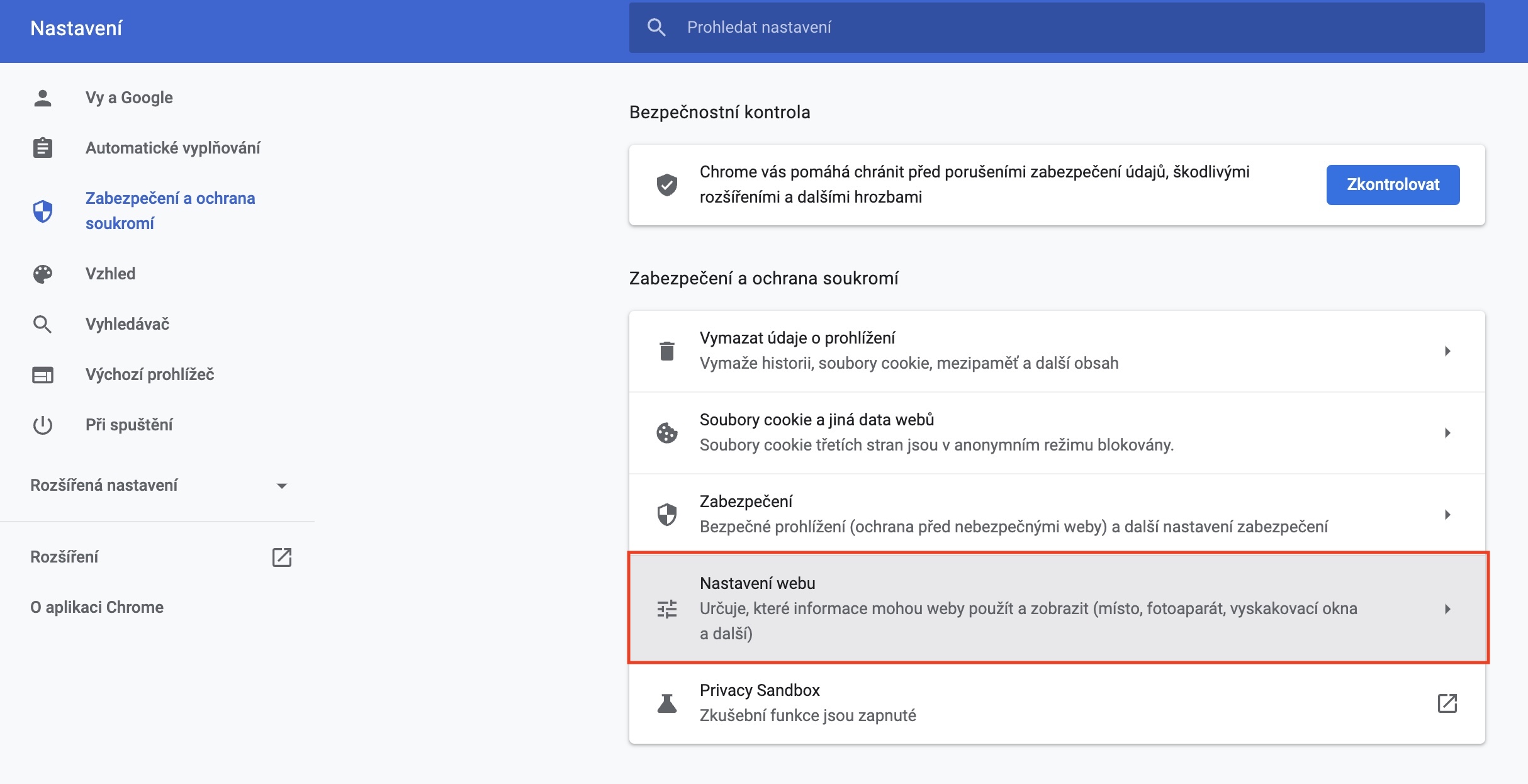Open the O aplikaci Chrome link
The width and height of the screenshot is (1528, 784).
tap(97, 607)
